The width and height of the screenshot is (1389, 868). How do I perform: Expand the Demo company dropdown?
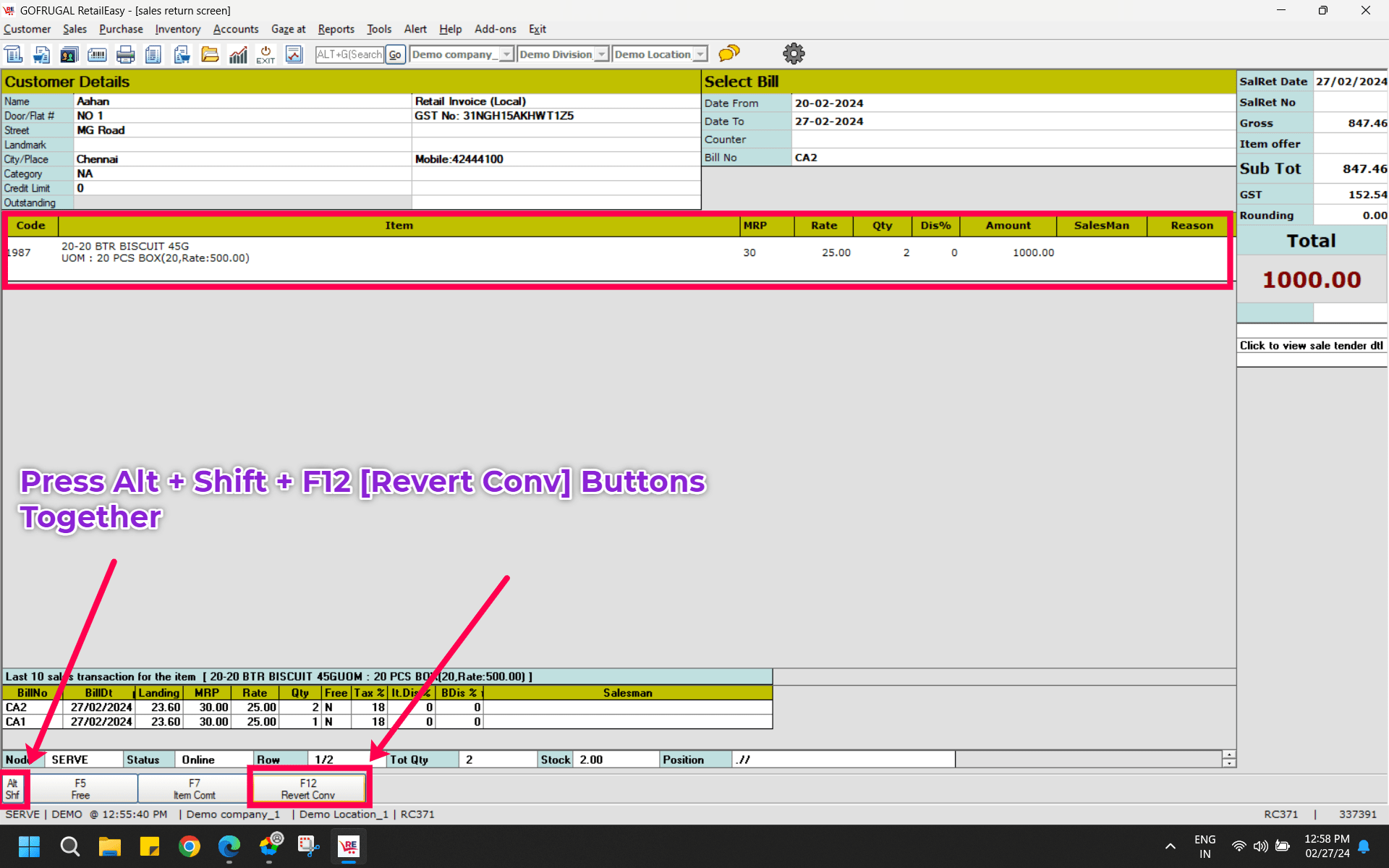[x=506, y=54]
